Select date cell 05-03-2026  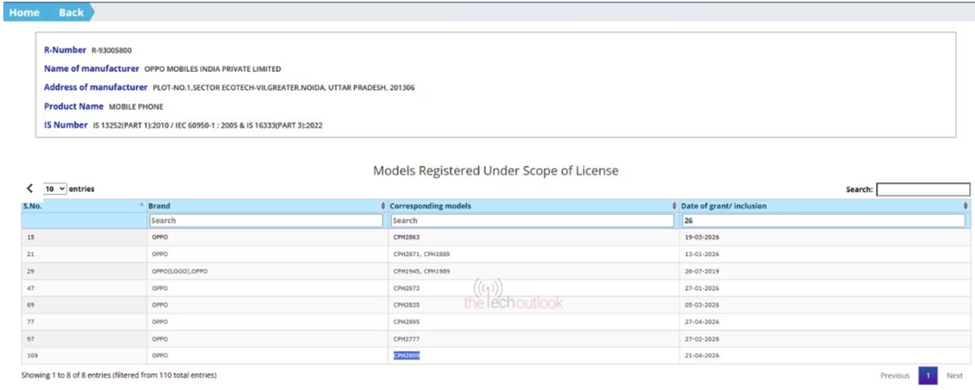point(701,305)
